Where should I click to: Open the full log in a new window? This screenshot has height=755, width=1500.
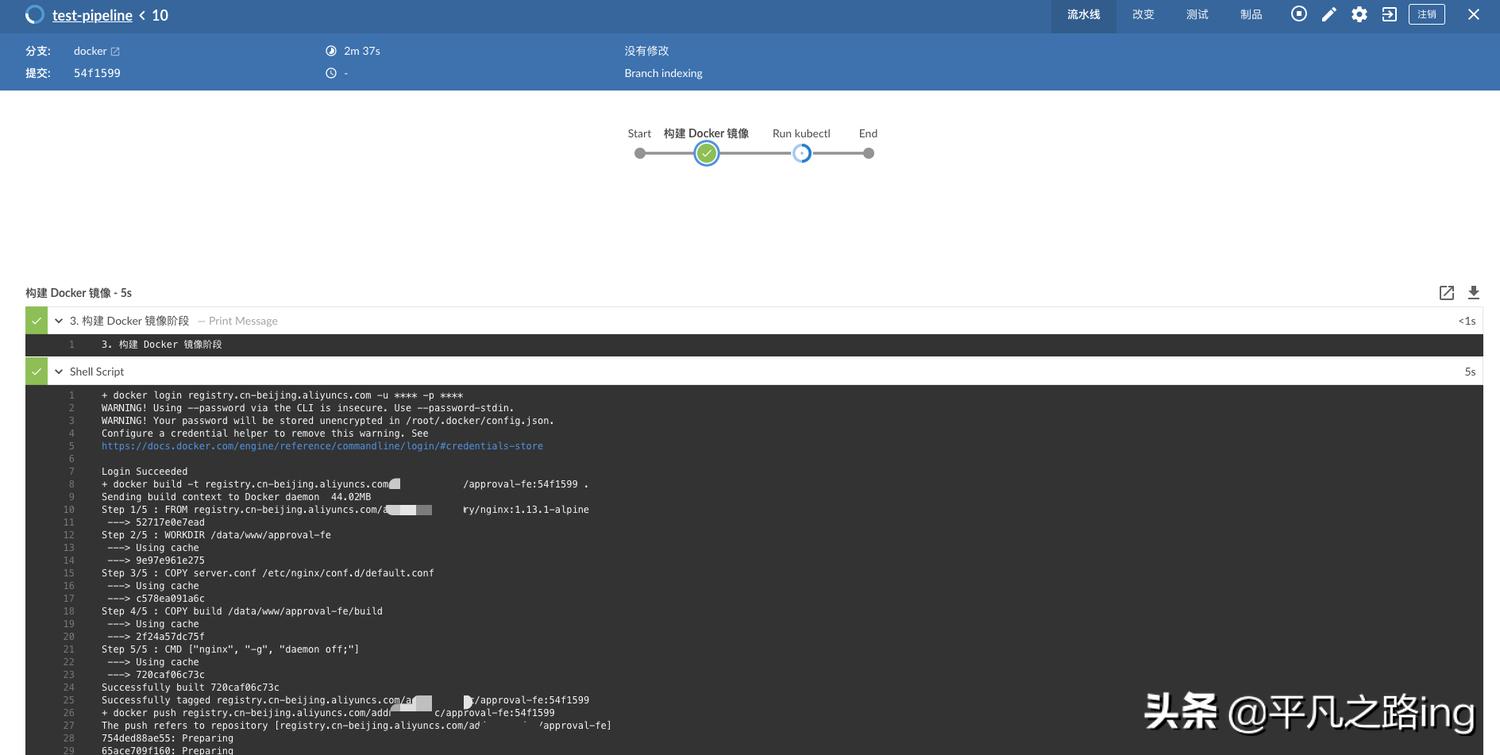(x=1446, y=292)
